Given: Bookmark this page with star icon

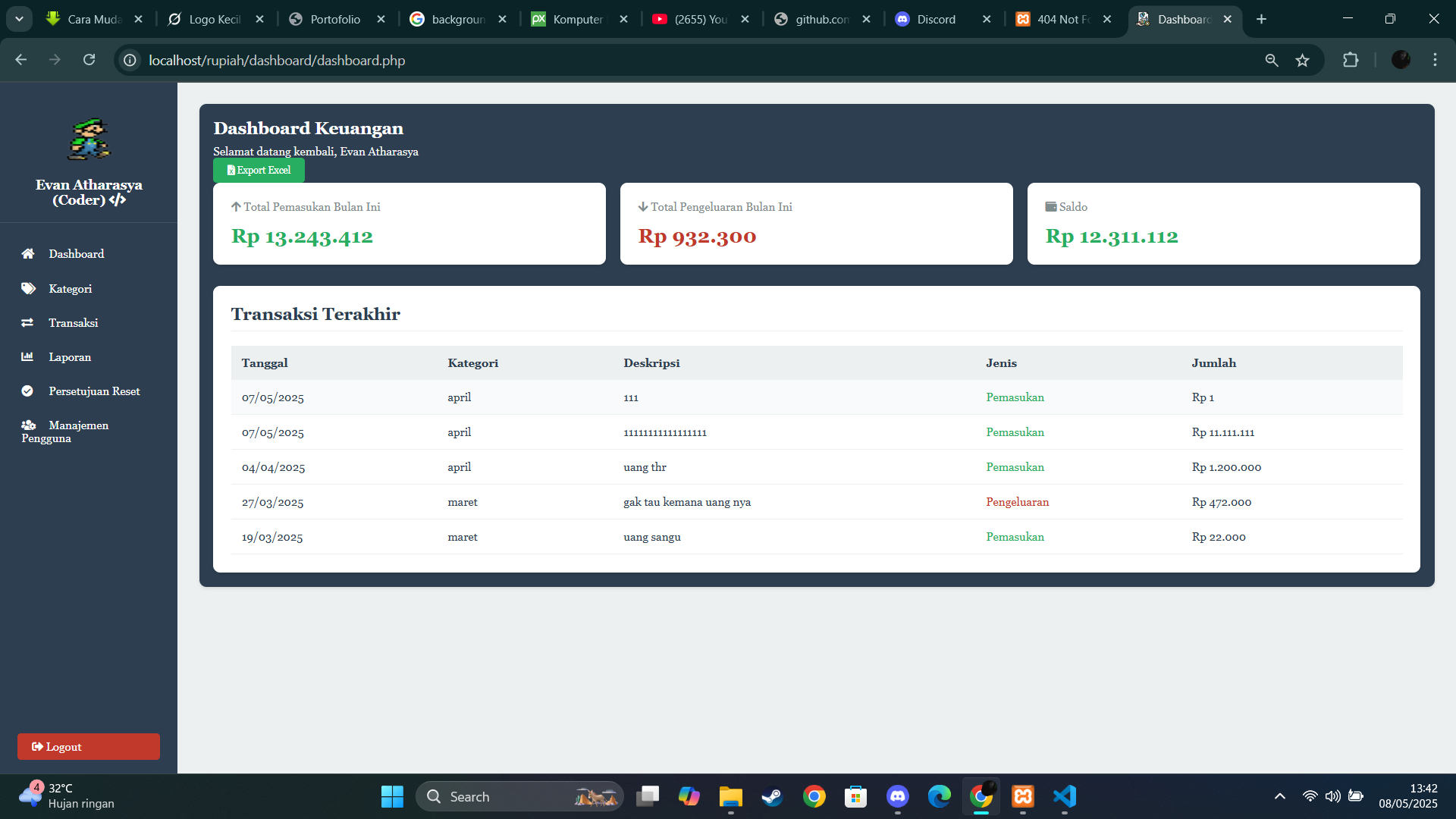Looking at the screenshot, I should point(1302,60).
